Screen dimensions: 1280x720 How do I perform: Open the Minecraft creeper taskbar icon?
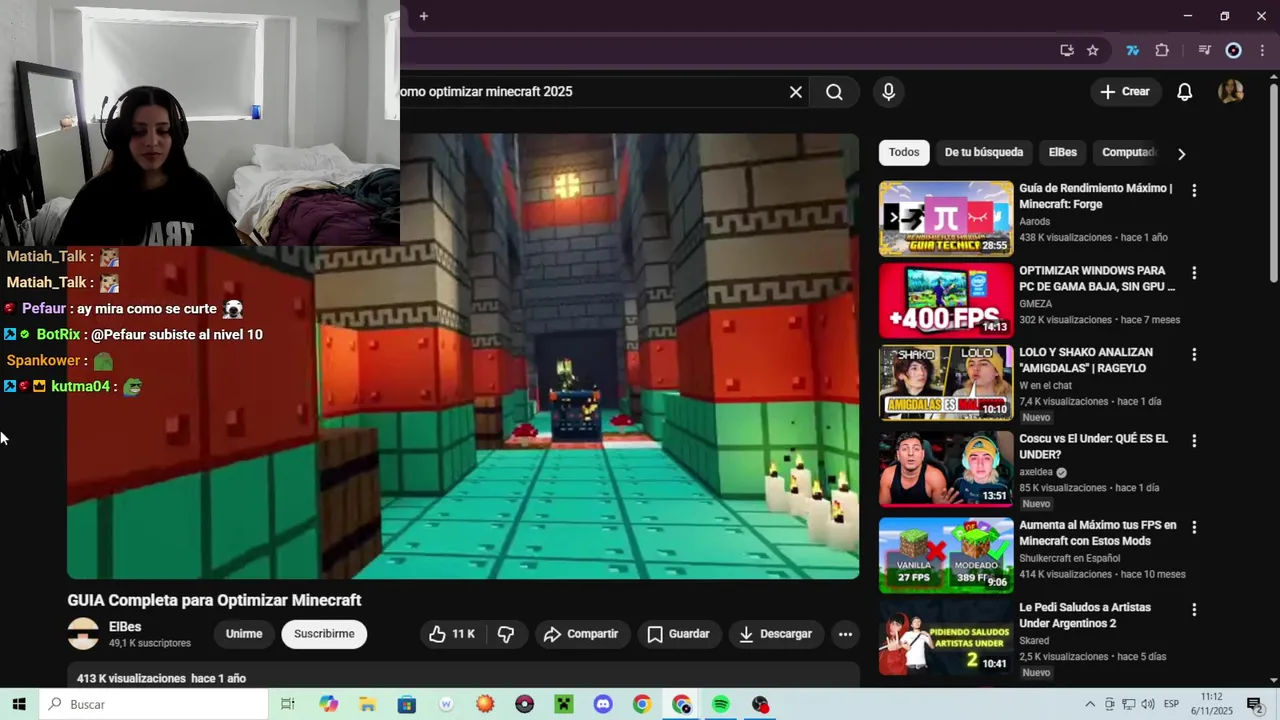tap(564, 704)
